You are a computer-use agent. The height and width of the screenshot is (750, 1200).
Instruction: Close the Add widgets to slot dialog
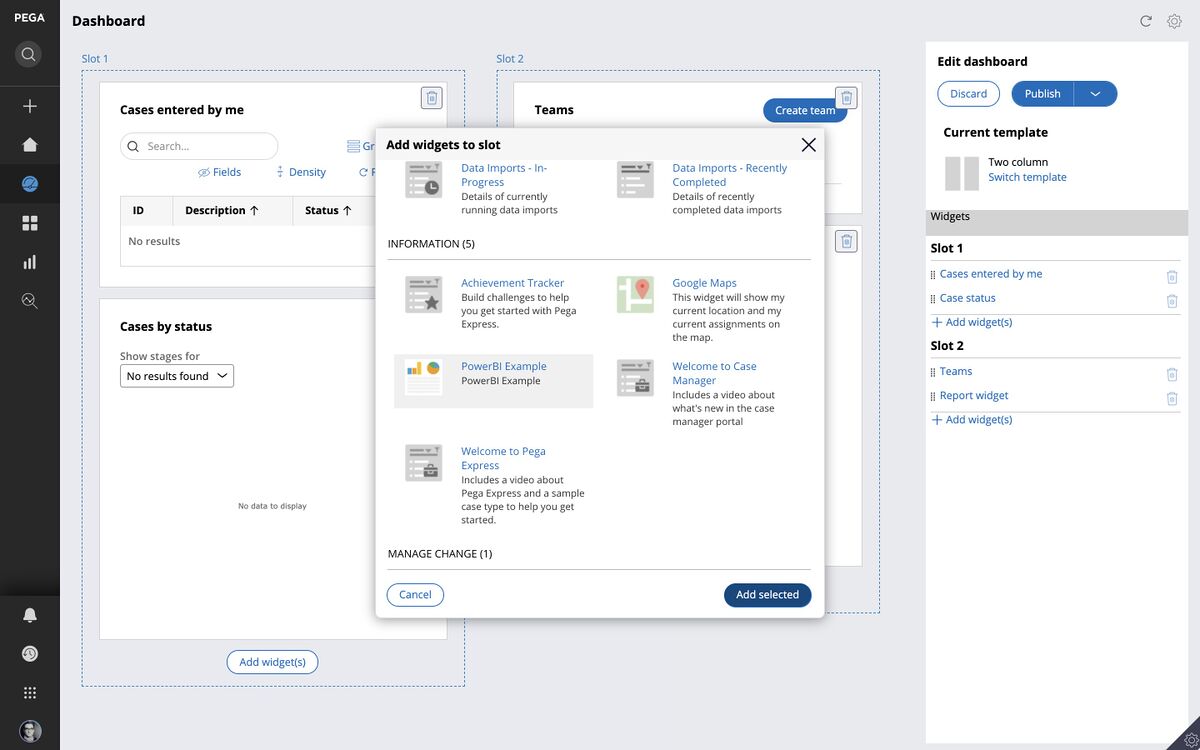[809, 145]
